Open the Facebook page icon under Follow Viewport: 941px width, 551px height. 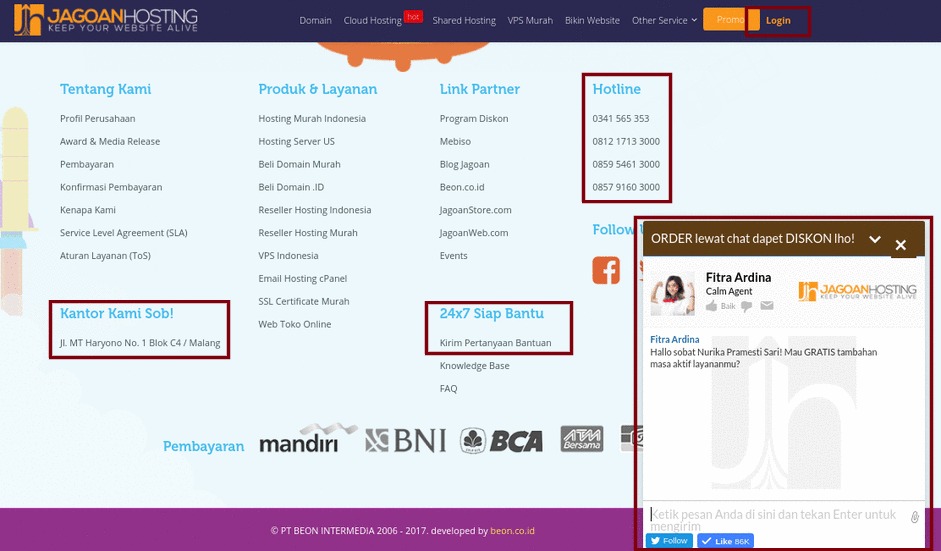(606, 270)
